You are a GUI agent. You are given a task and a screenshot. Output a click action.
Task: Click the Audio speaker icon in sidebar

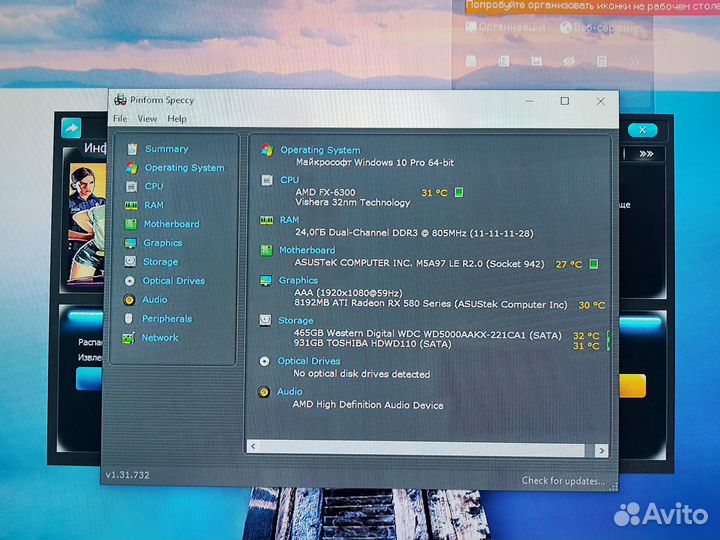click(129, 300)
